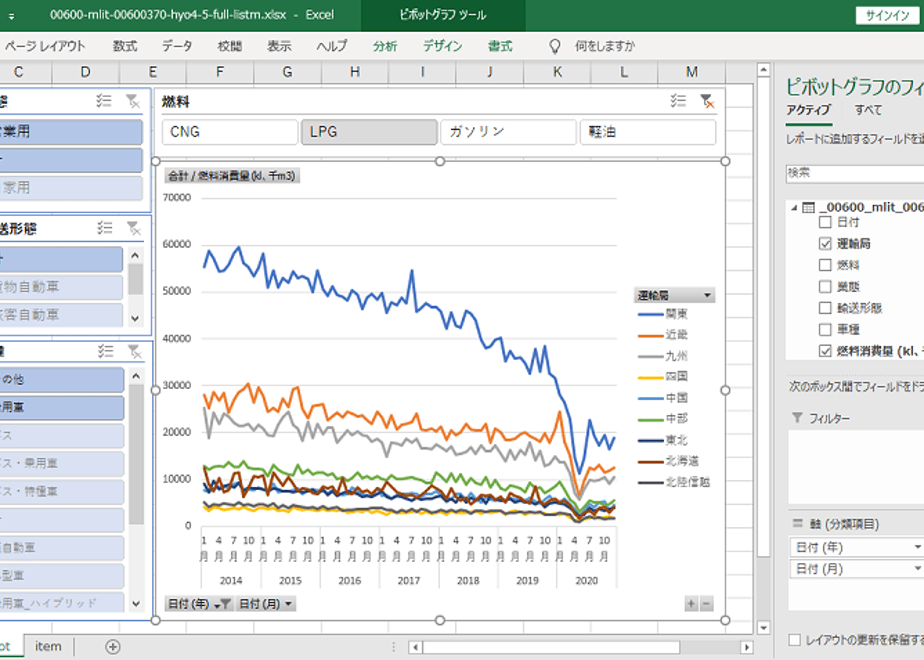Uncheck the 燃料消費量 field checkbox
Image resolution: width=924 pixels, height=660 pixels.
click(825, 351)
